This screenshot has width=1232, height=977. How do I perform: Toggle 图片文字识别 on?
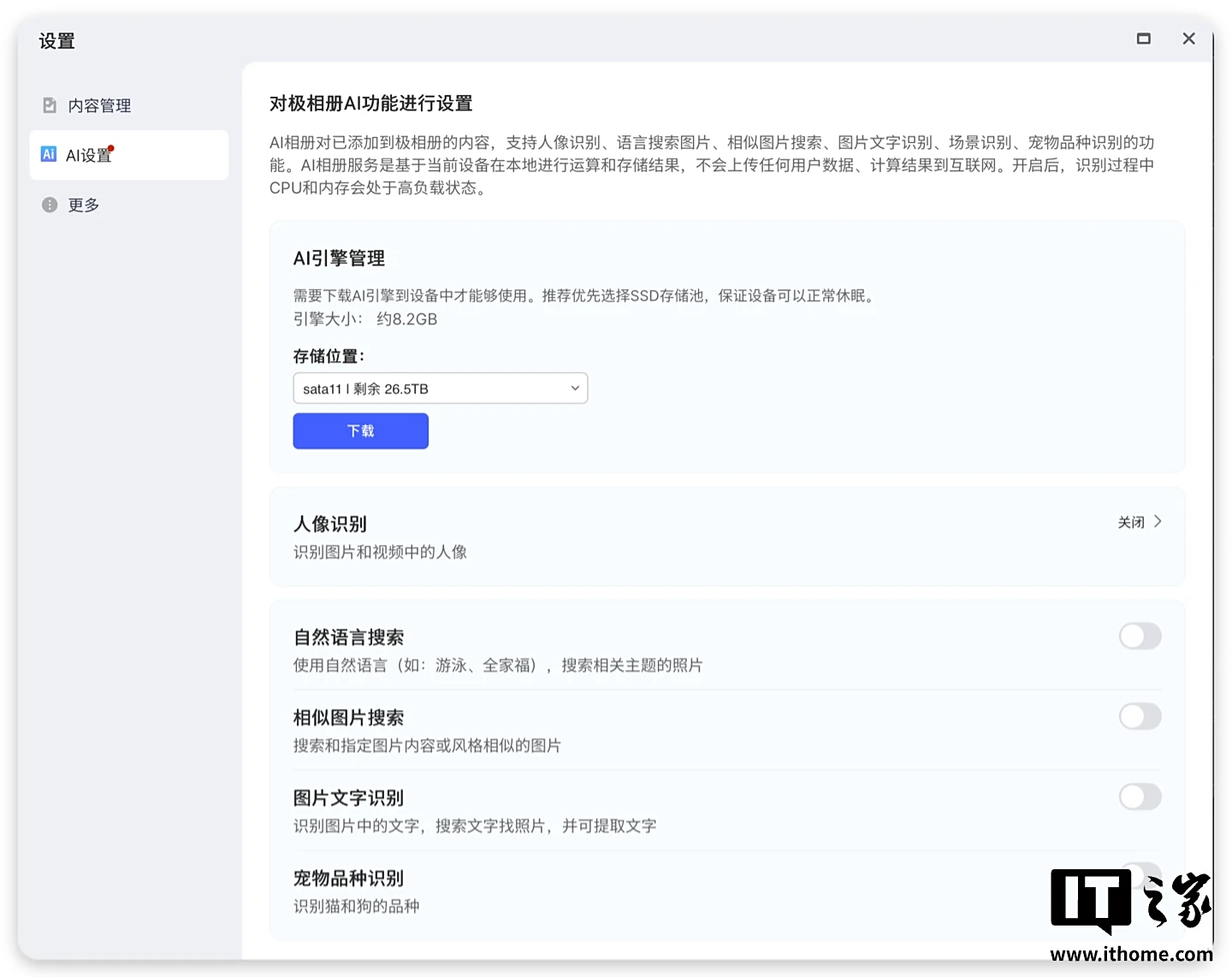click(1140, 796)
